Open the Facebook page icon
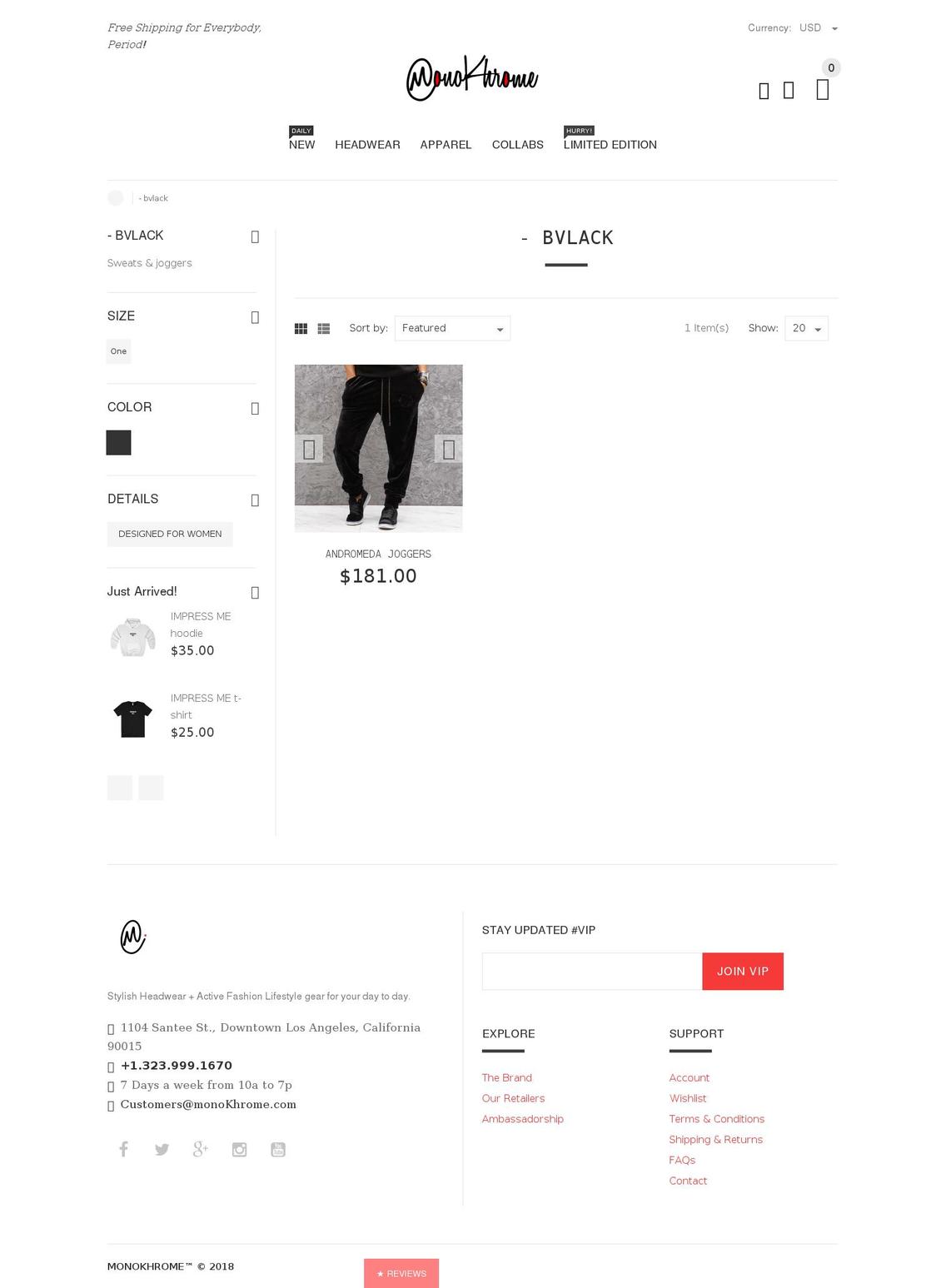946x1288 pixels. 123,1150
